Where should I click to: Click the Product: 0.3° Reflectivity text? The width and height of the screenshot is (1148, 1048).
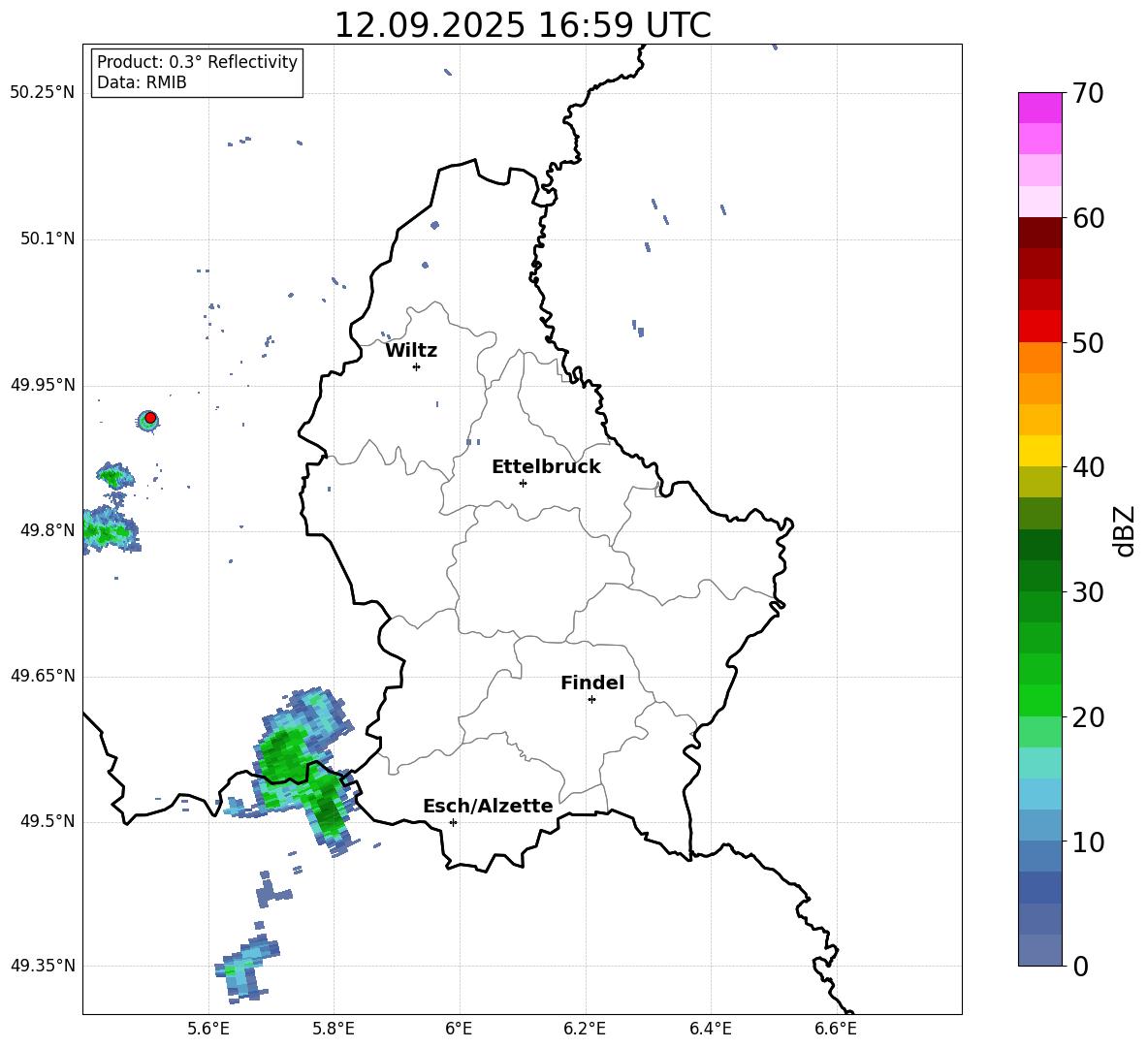point(197,61)
